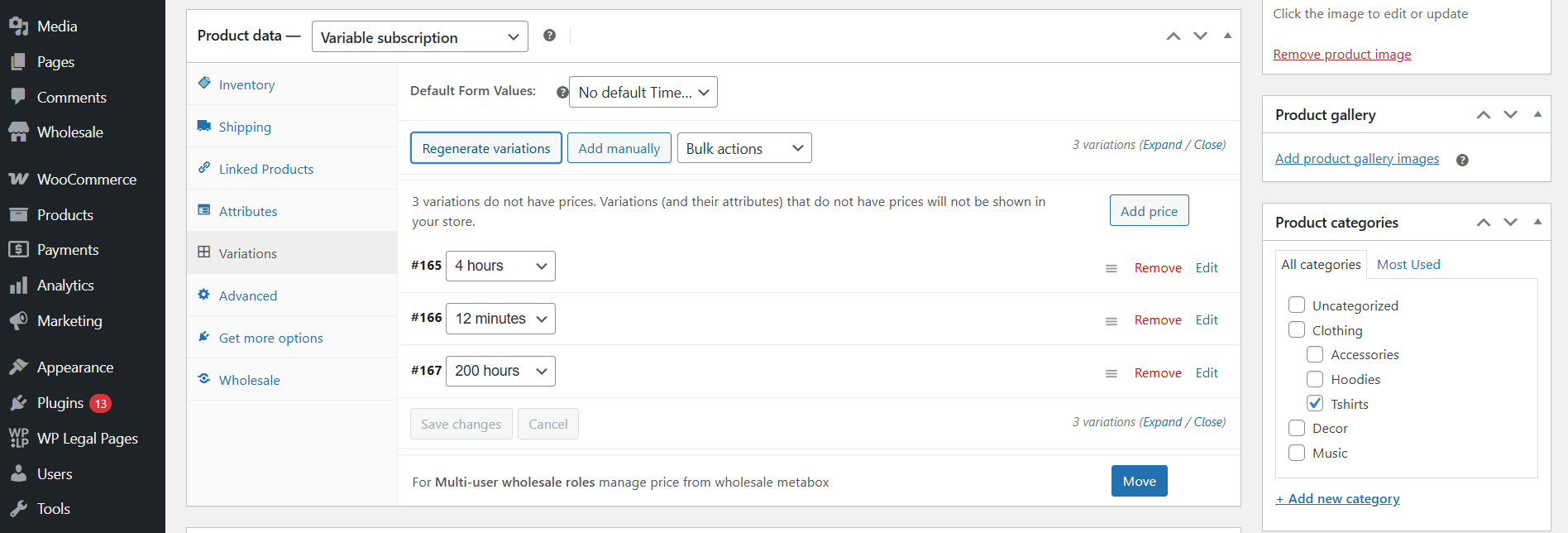1568x533 pixels.
Task: Select the All categories tab
Action: [x=1321, y=265]
